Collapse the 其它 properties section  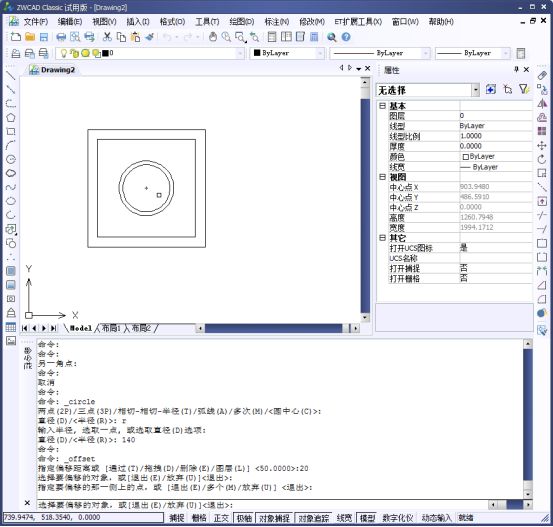(x=382, y=238)
